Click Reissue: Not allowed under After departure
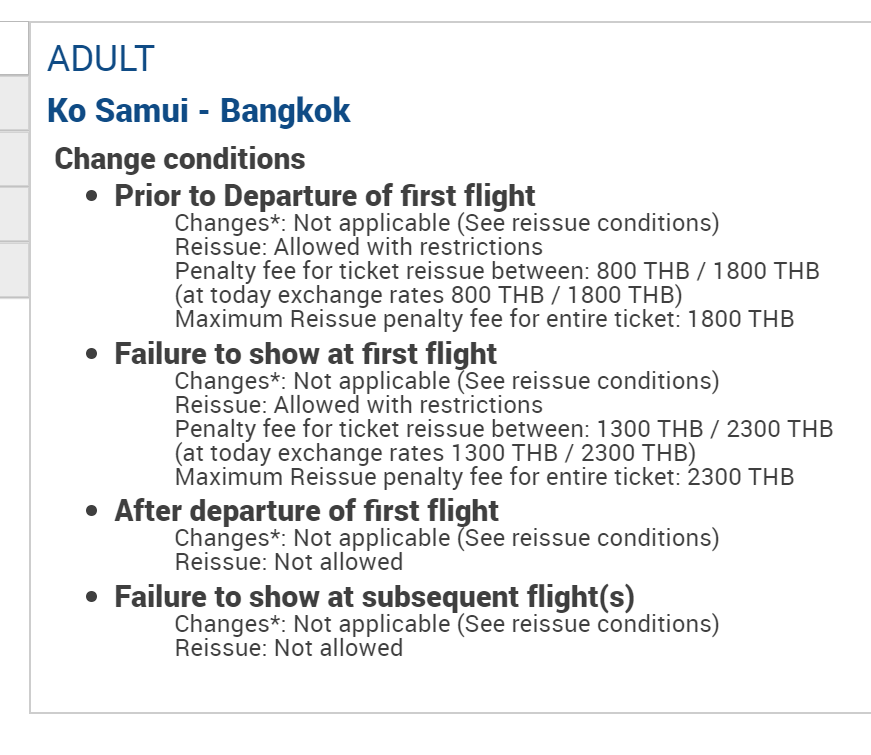This screenshot has width=871, height=755. coord(288,562)
